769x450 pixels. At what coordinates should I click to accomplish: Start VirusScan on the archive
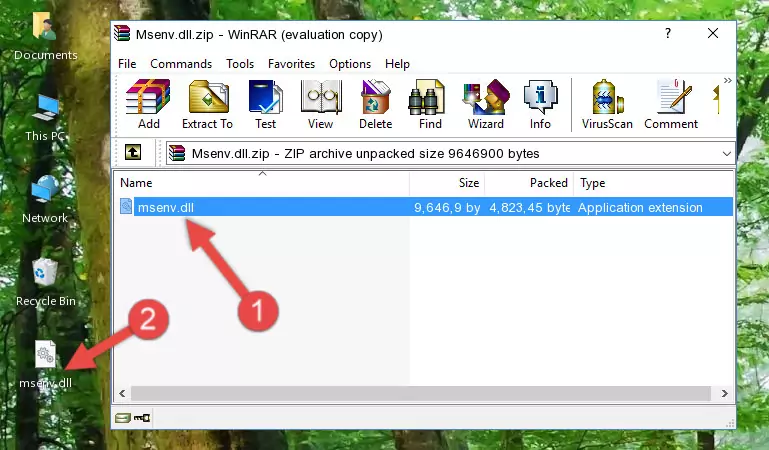pos(607,104)
